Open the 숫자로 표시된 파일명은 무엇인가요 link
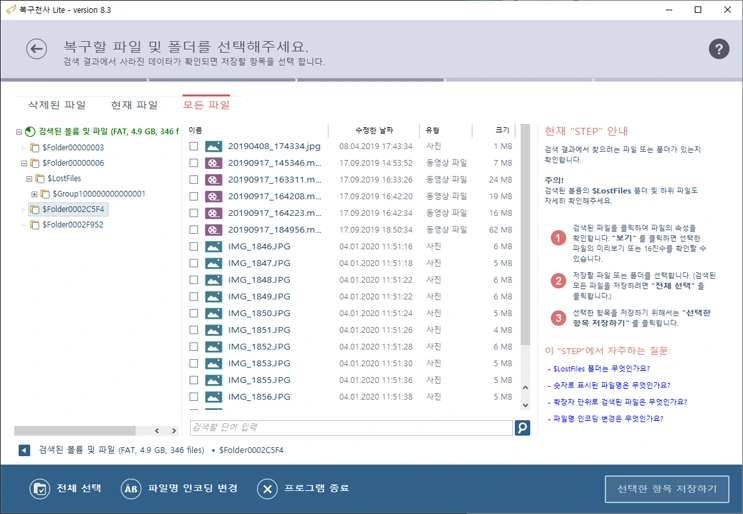 click(612, 385)
